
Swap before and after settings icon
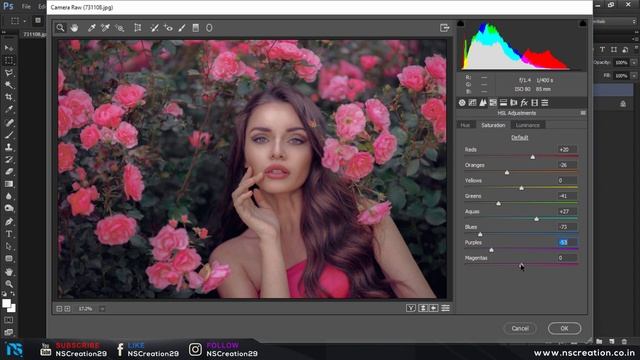(x=423, y=308)
